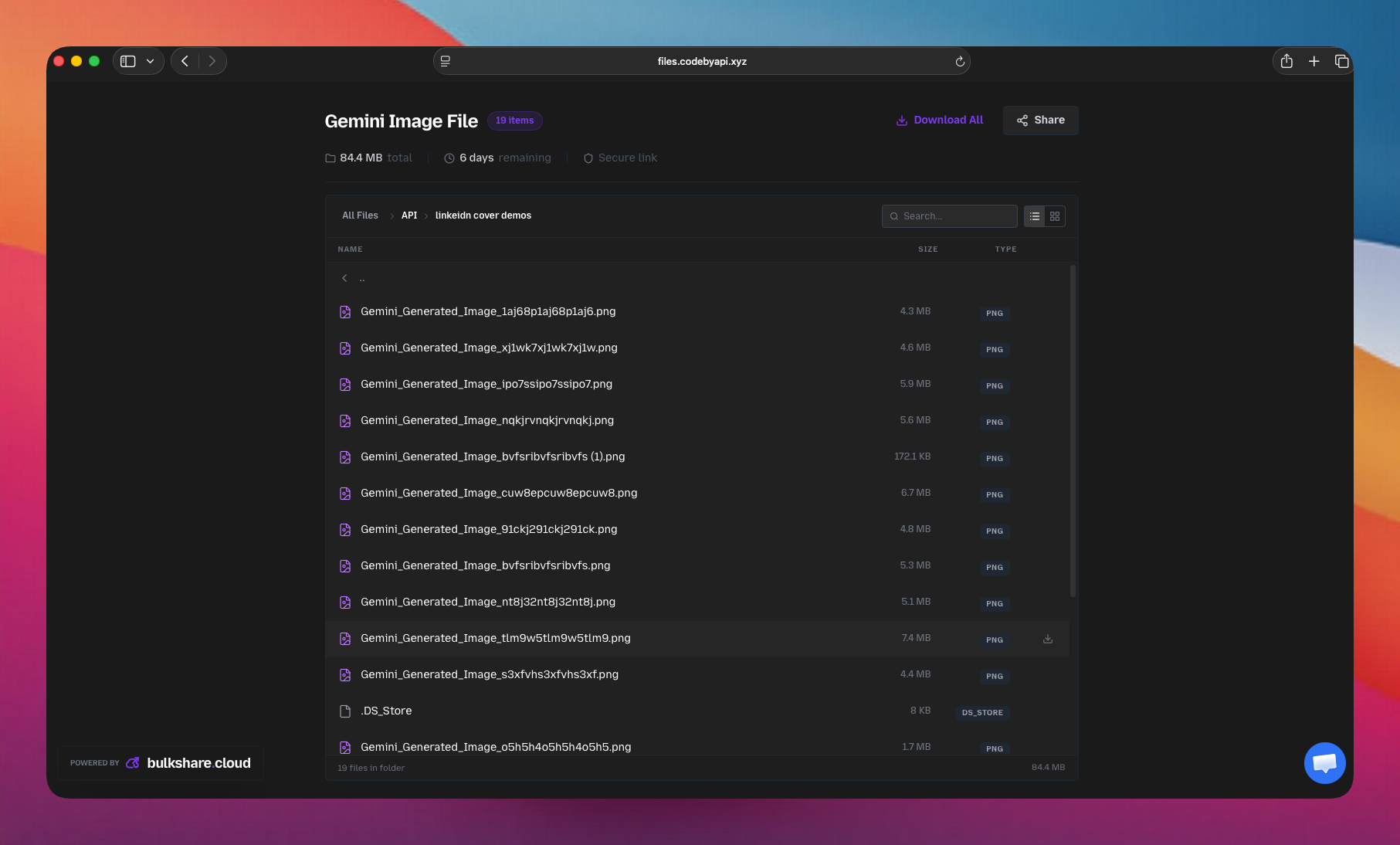Click the download icon on tlm9w5 file row

click(x=1047, y=638)
